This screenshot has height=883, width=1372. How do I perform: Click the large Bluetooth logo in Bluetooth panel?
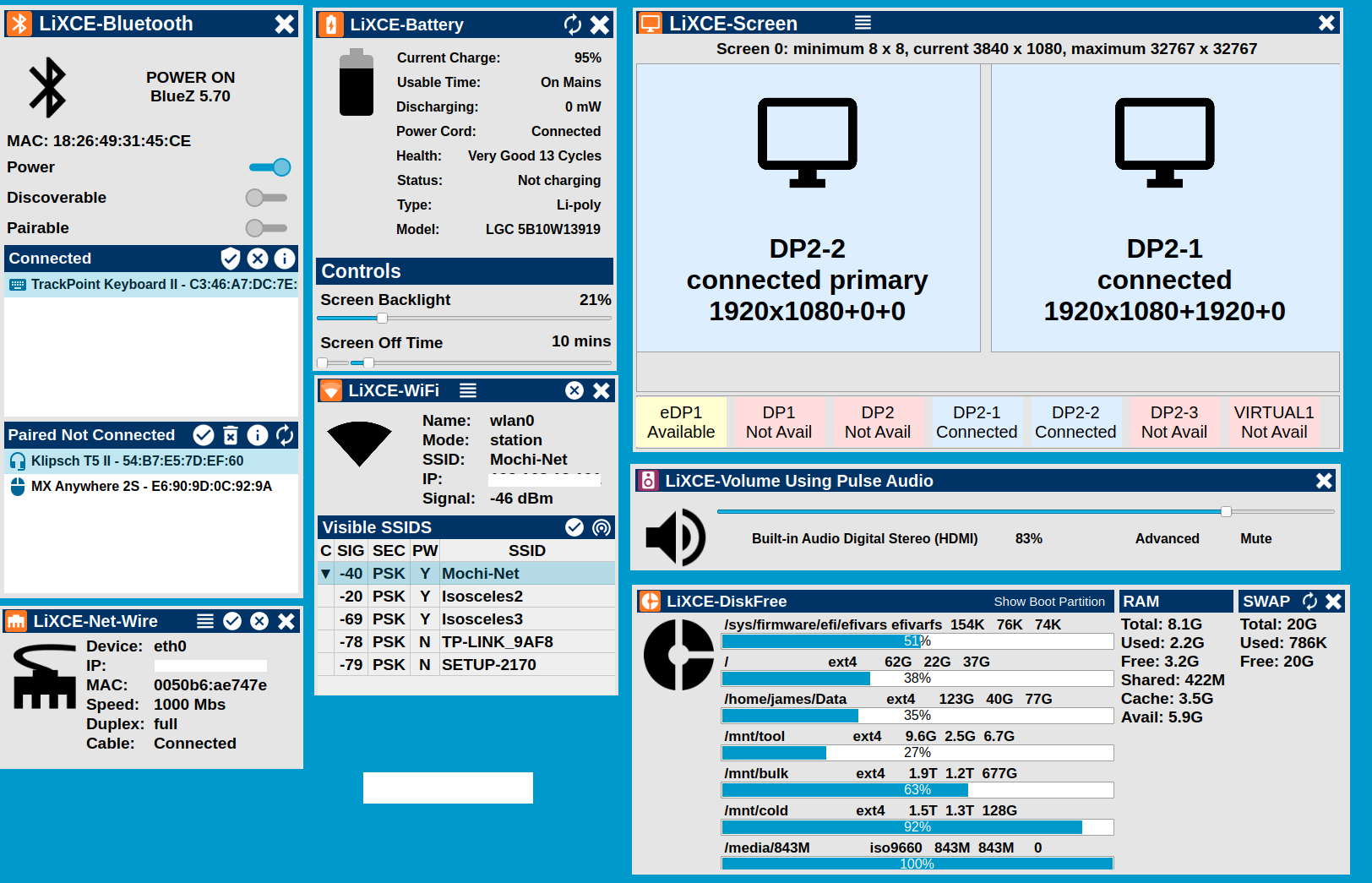(48, 87)
